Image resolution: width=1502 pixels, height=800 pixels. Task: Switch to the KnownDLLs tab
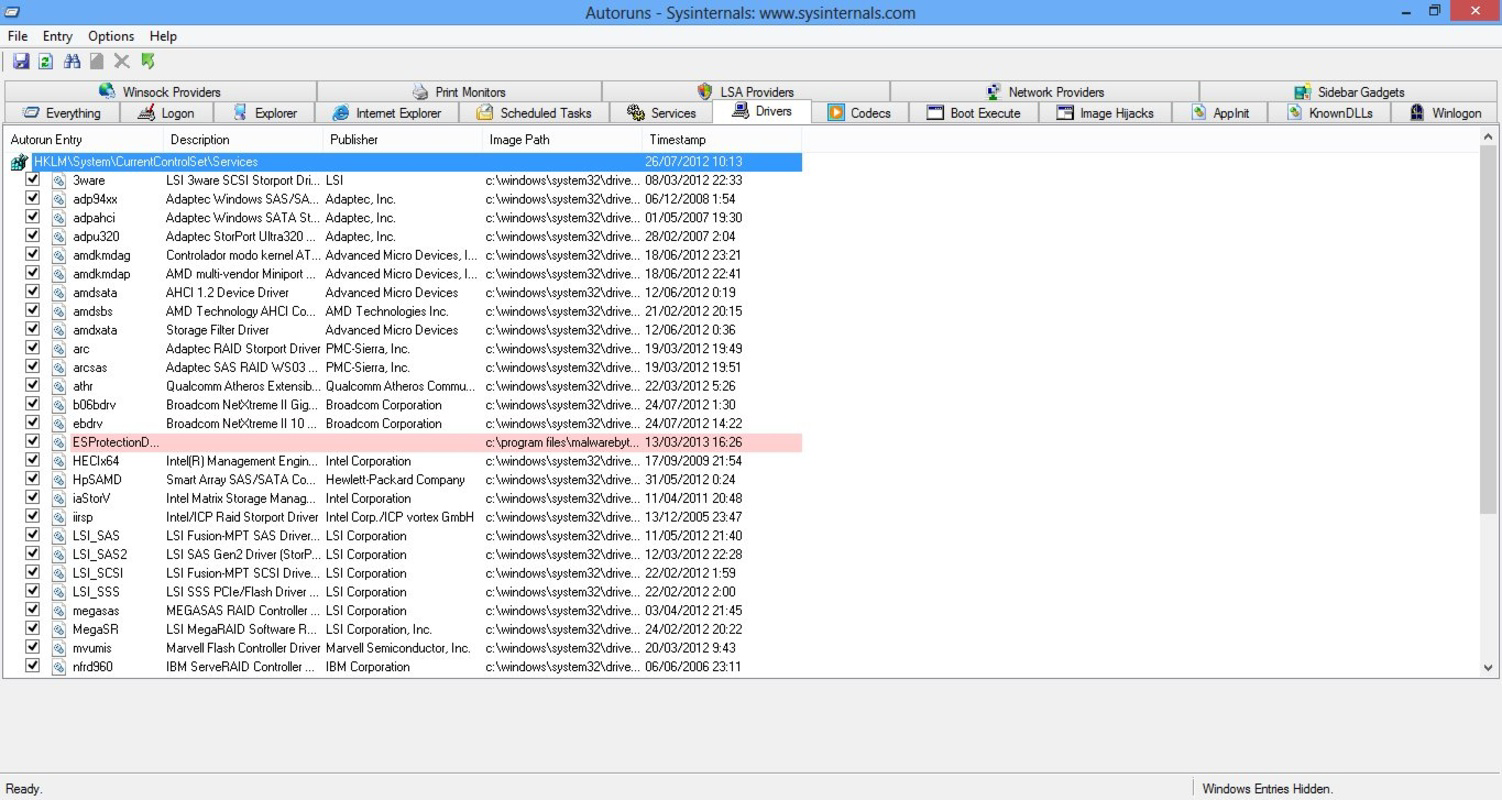1330,113
